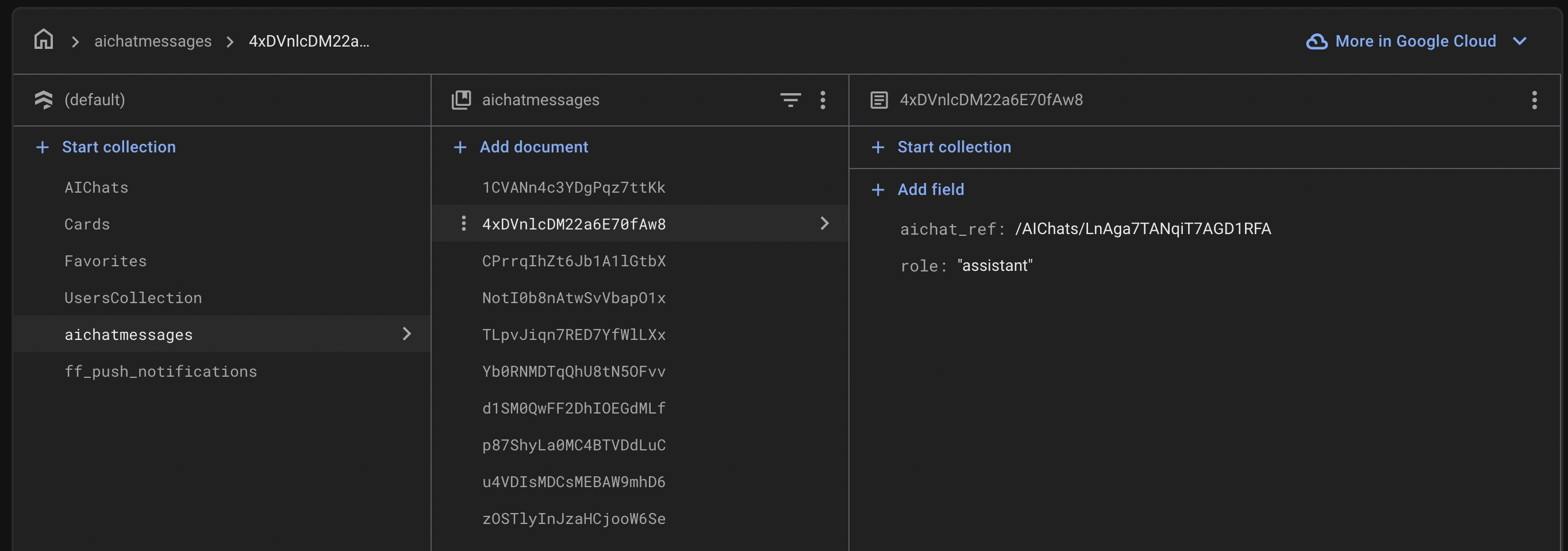This screenshot has height=551, width=1568.
Task: Open aichatmessages collection three-dot menu
Action: [823, 100]
